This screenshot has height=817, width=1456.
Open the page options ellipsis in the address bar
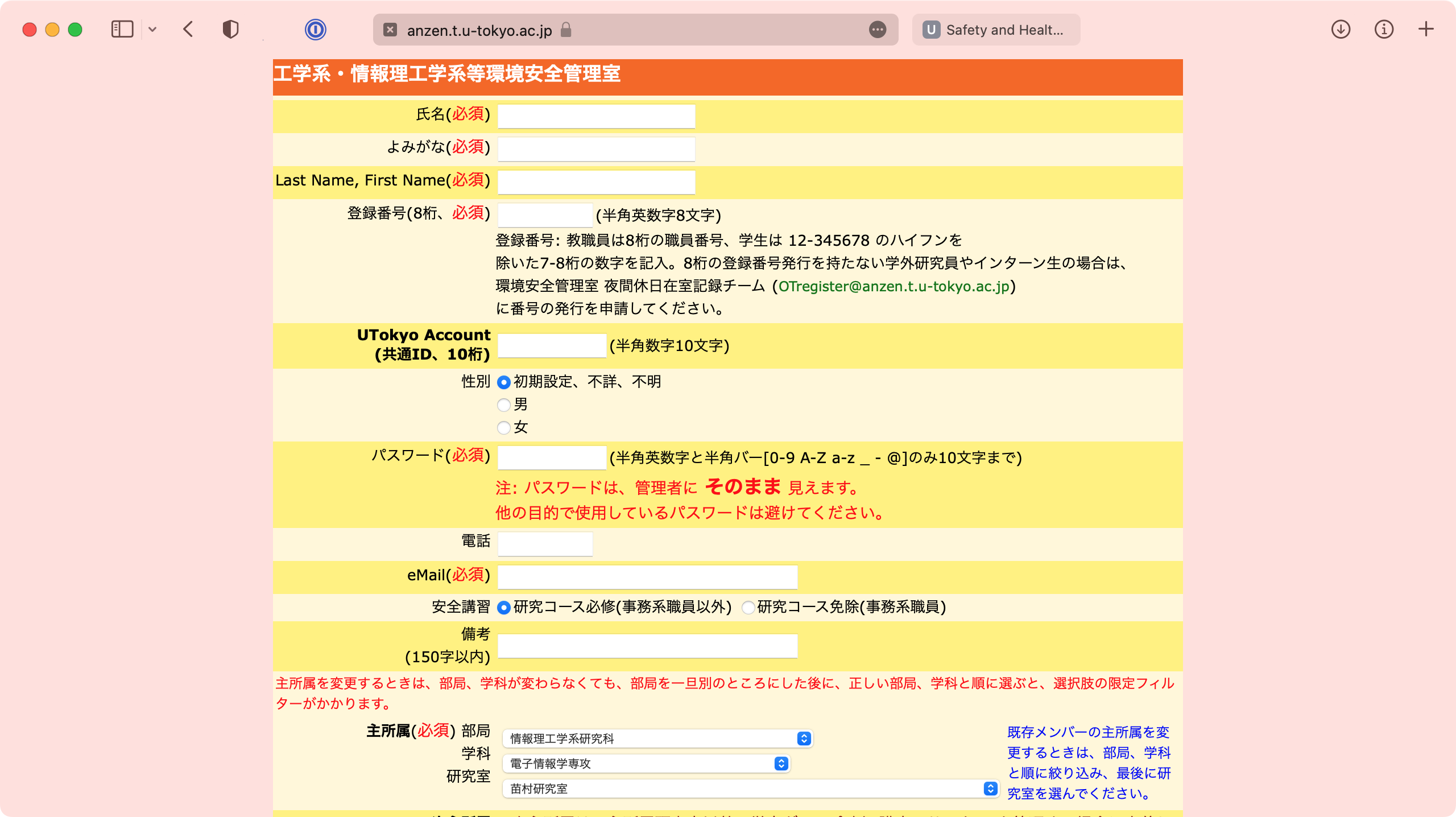point(878,30)
